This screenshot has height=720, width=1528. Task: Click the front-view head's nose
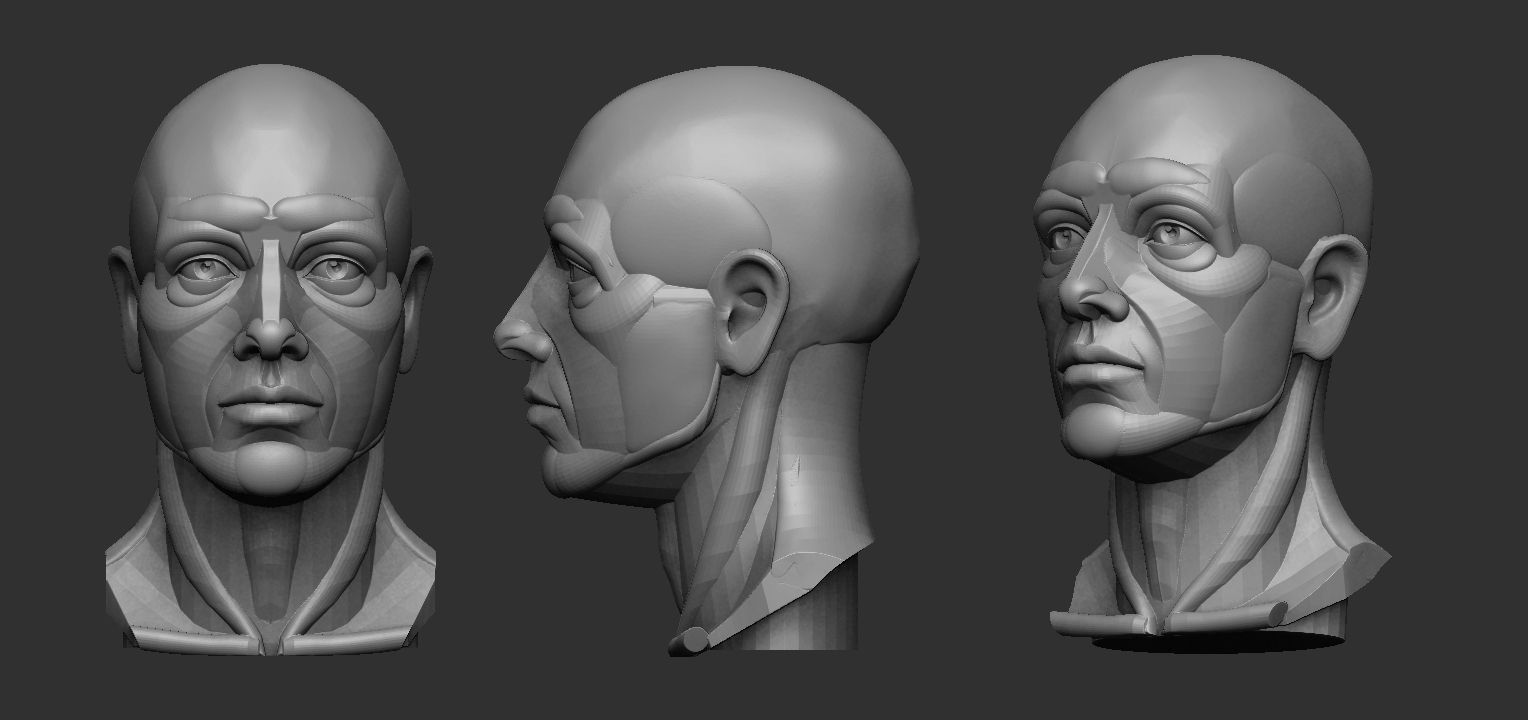click(x=271, y=335)
